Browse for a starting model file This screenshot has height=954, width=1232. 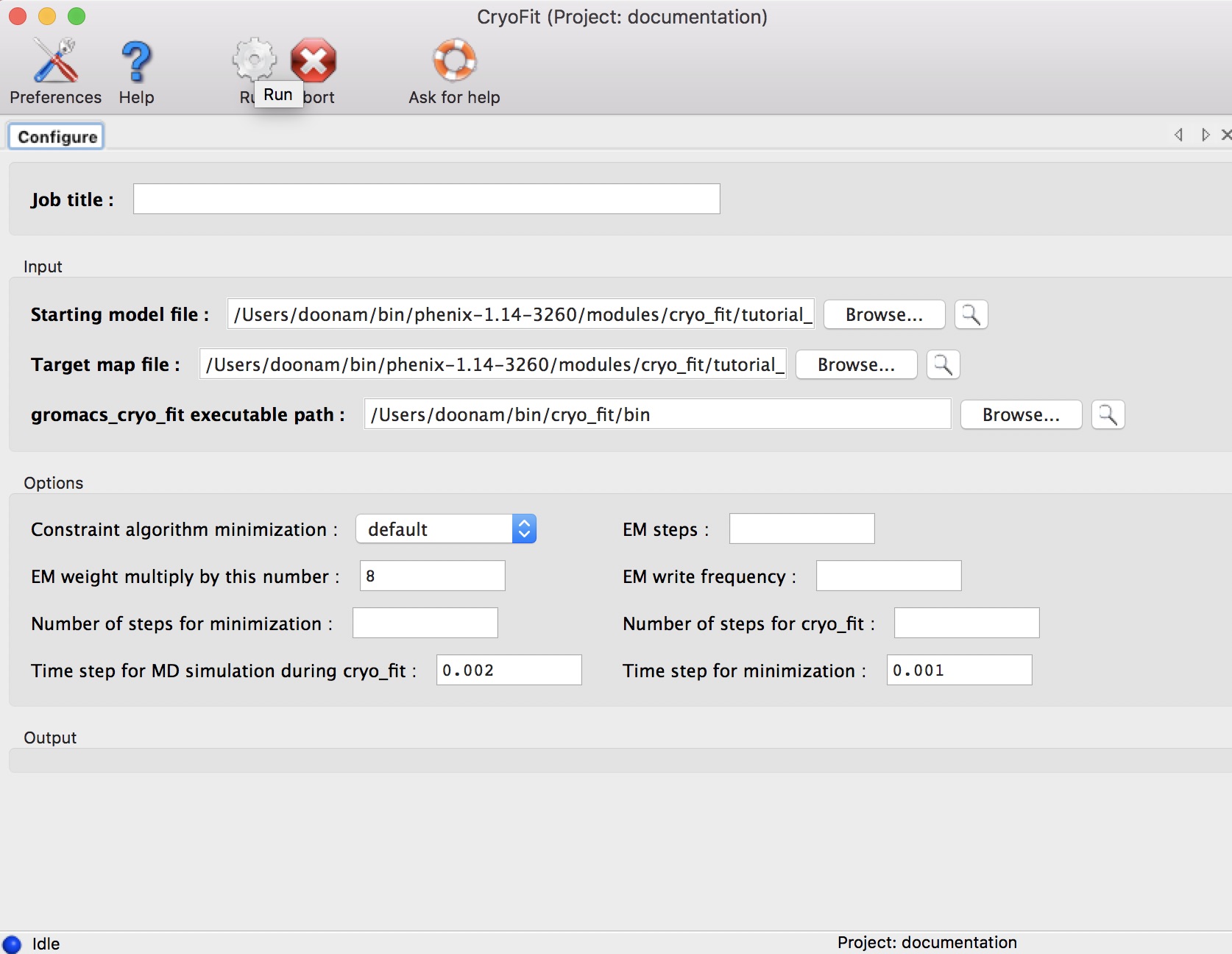(x=883, y=314)
